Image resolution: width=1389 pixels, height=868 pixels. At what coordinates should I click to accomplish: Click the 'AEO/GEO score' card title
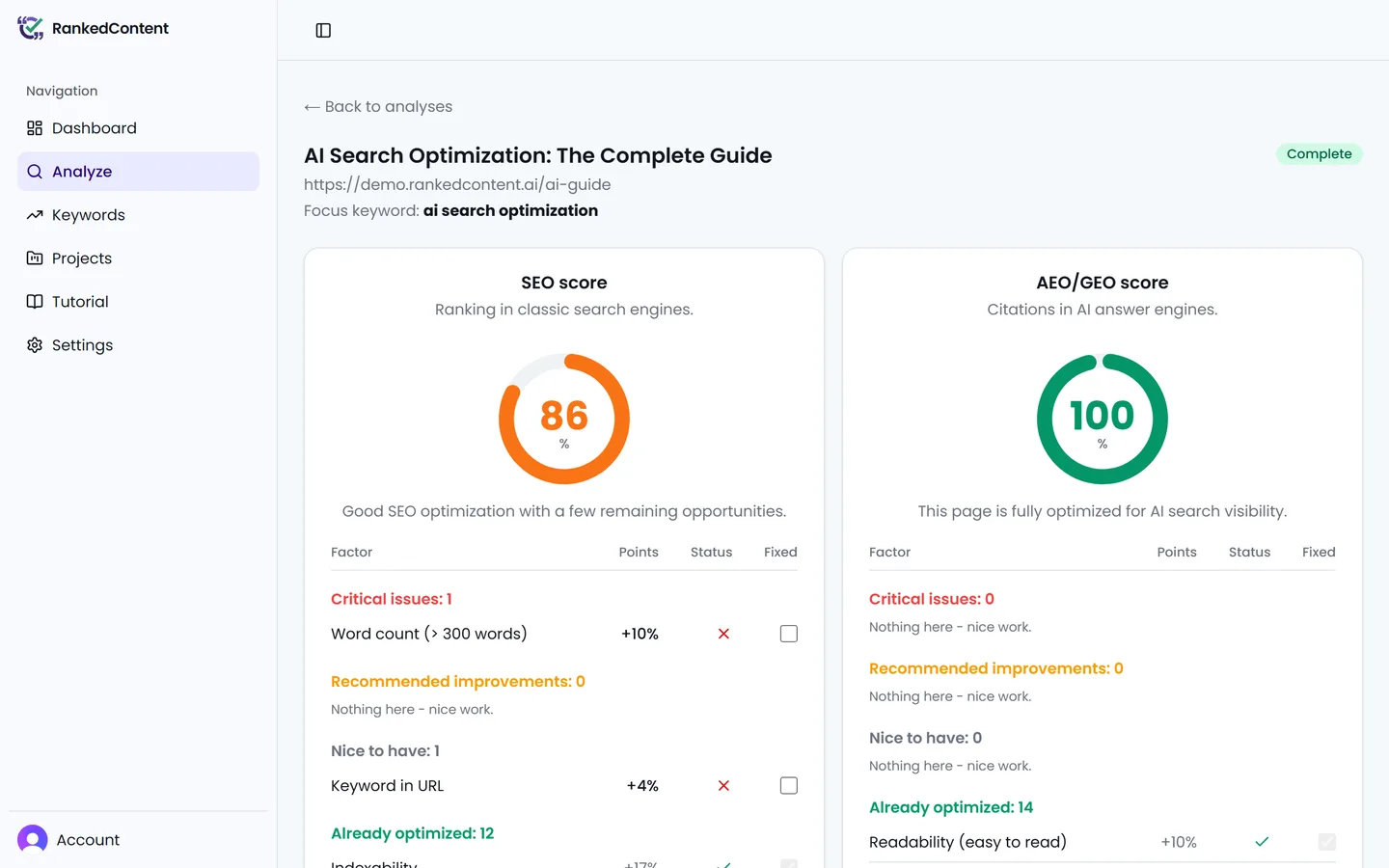click(x=1103, y=283)
